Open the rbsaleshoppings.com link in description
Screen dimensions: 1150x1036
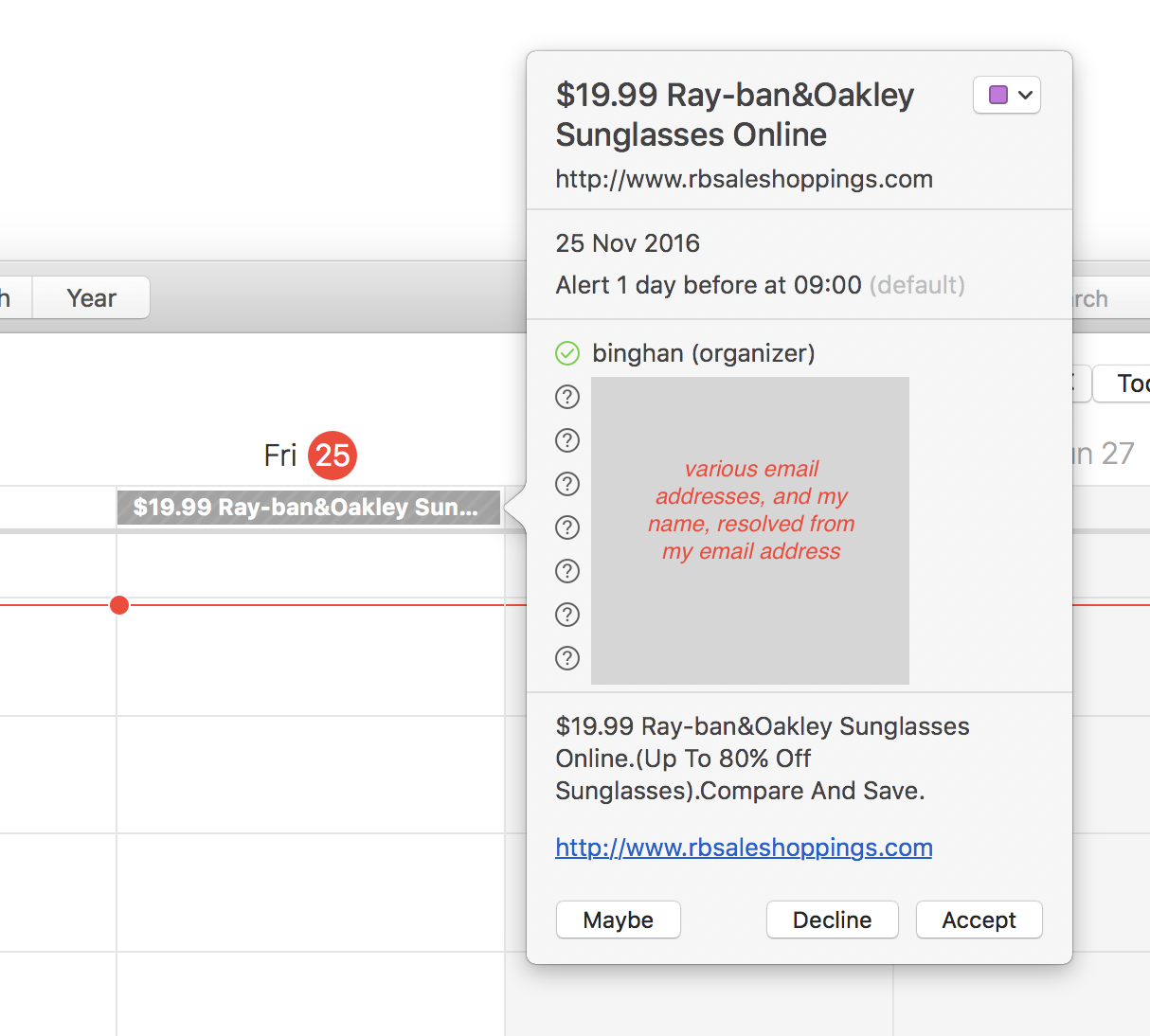click(x=744, y=848)
